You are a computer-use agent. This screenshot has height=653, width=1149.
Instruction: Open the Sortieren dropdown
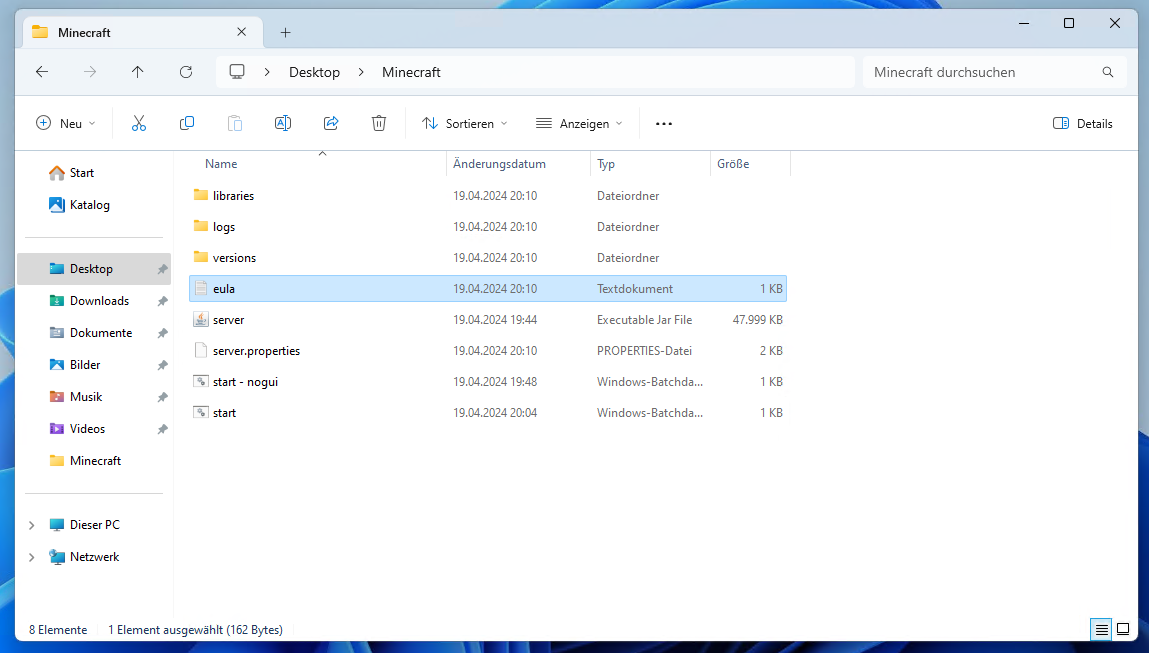[464, 123]
